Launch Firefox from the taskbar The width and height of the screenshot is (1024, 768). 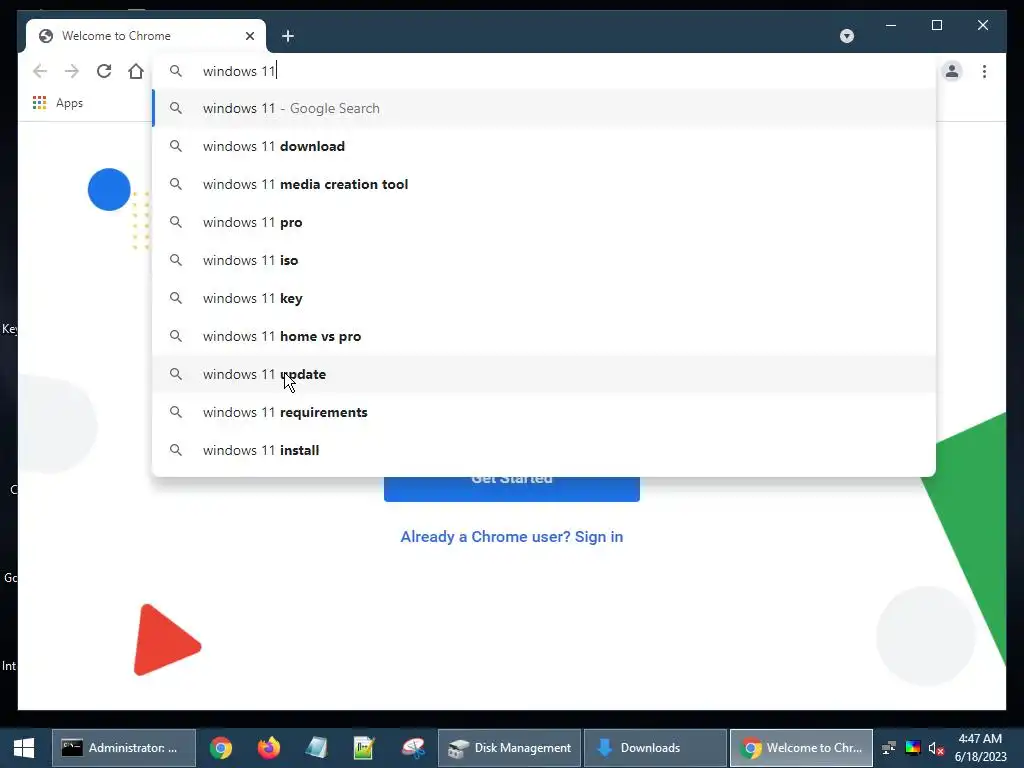pyautogui.click(x=268, y=748)
